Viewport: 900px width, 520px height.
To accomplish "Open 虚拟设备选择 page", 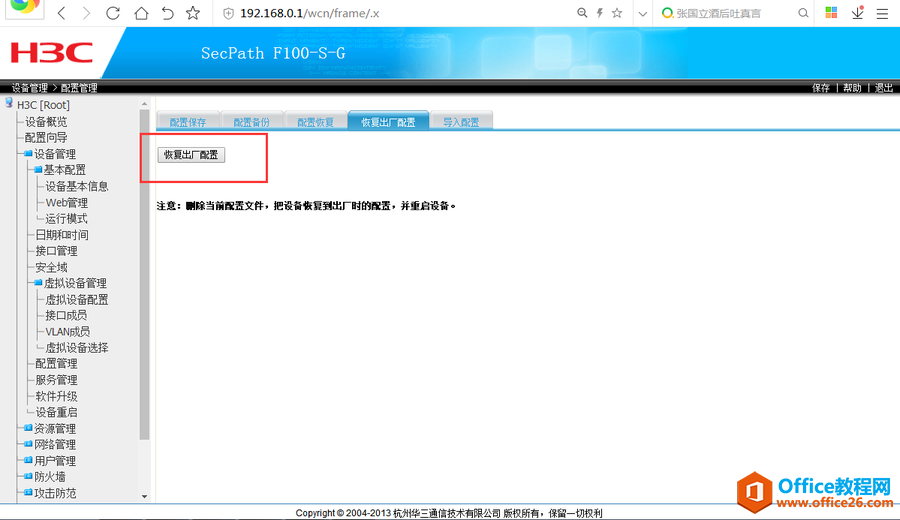I will [77, 348].
